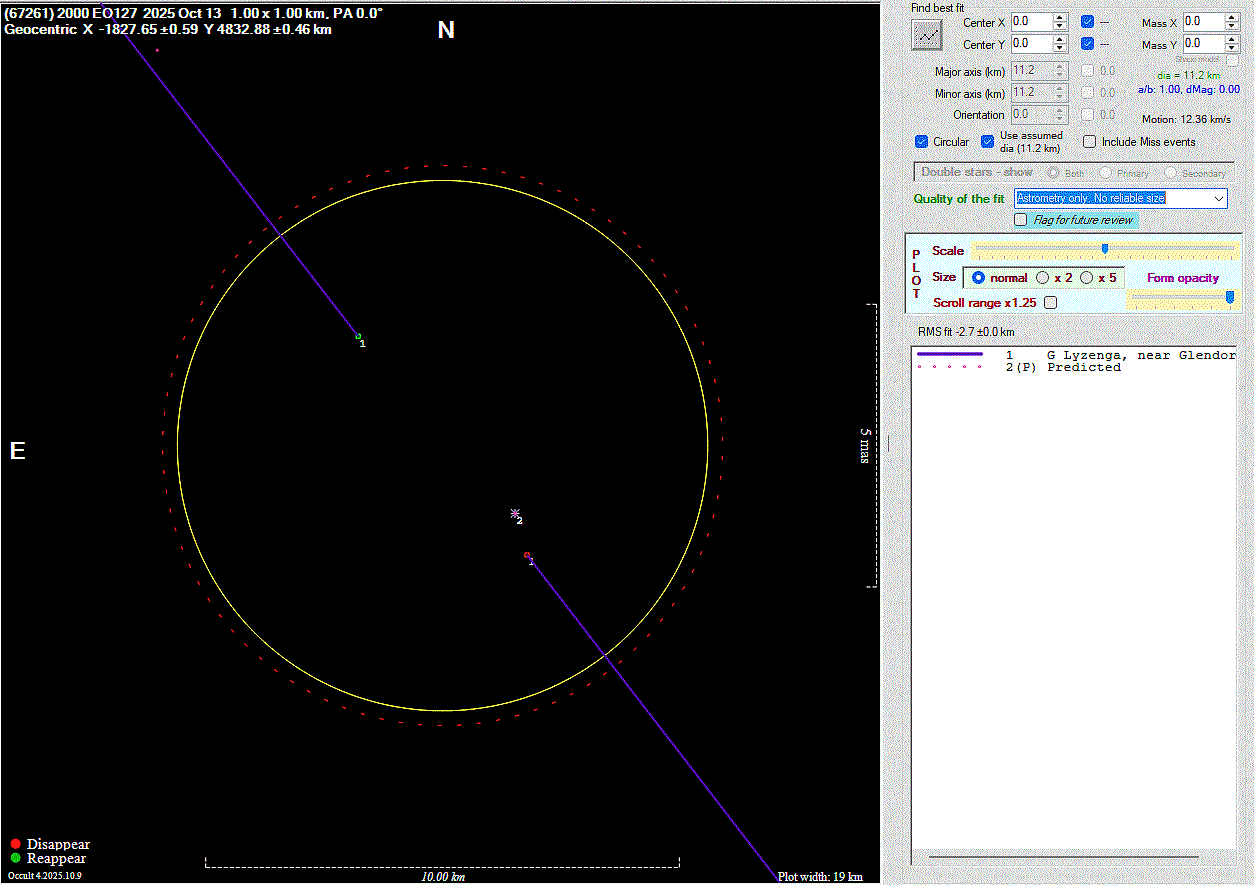Click the a/b: 1.00, dMag: 0.00 label
Viewport: 1254px width, 885px height.
tap(1188, 89)
